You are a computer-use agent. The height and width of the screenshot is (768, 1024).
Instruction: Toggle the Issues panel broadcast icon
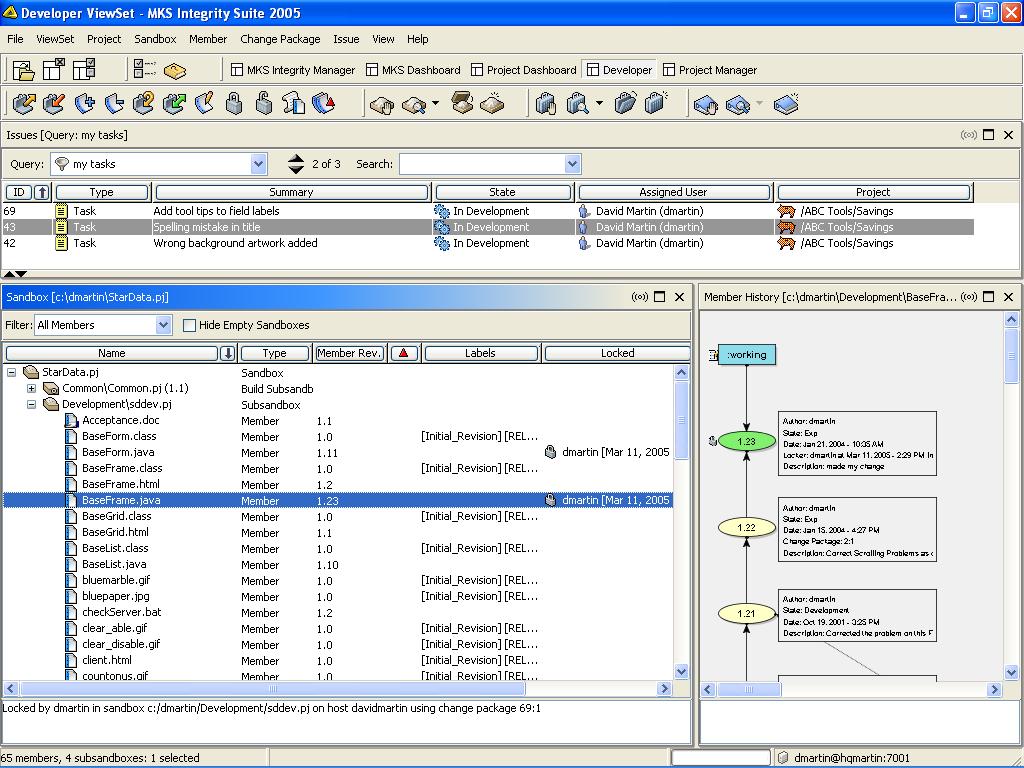(x=969, y=135)
